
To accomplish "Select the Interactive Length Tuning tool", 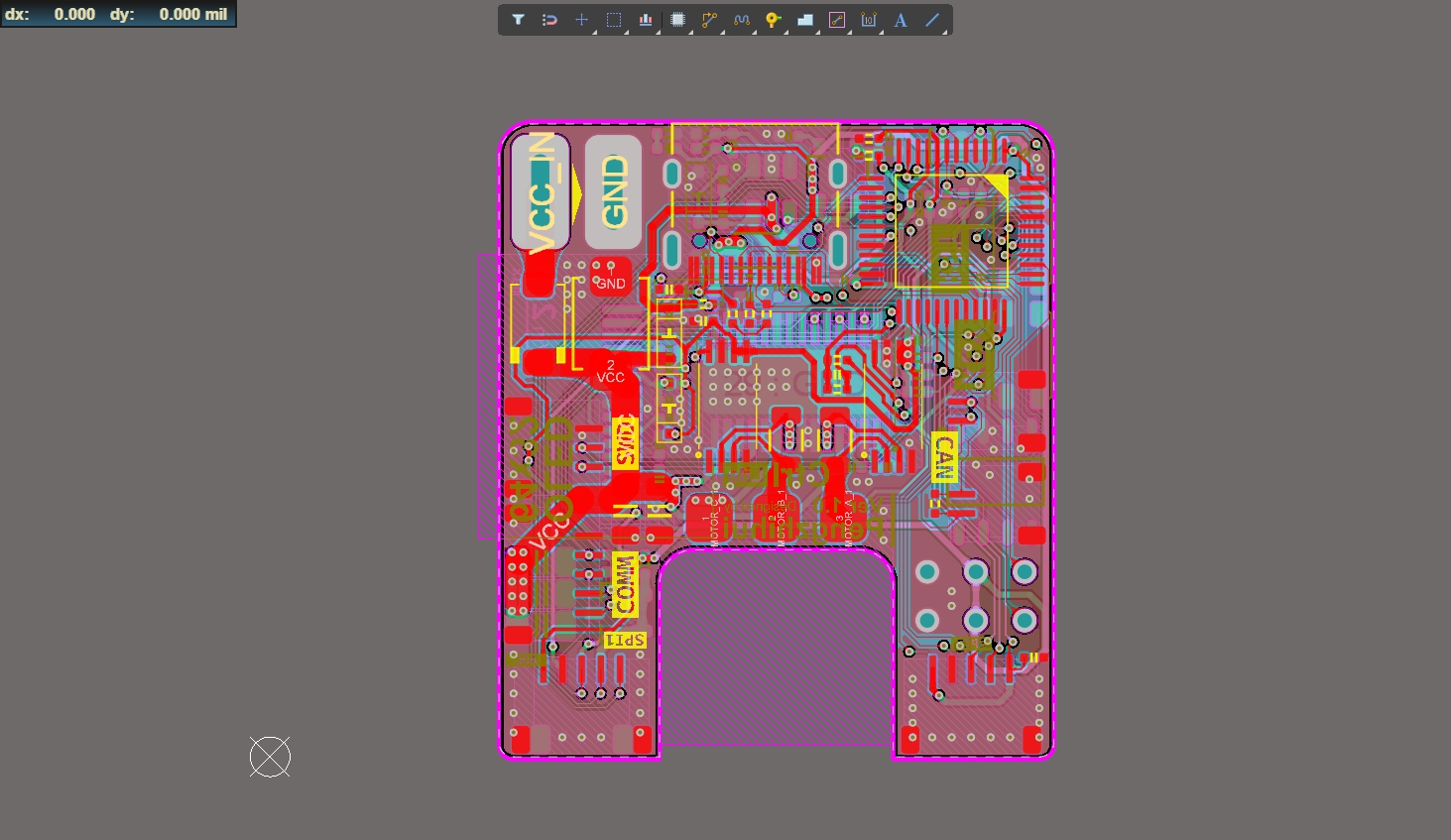I will click(x=741, y=20).
